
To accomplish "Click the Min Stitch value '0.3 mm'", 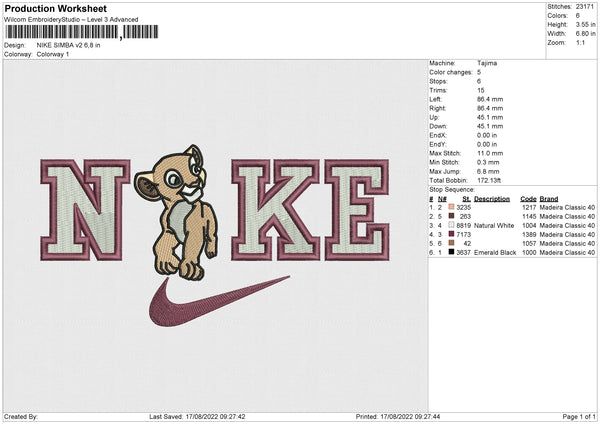I will (488, 162).
